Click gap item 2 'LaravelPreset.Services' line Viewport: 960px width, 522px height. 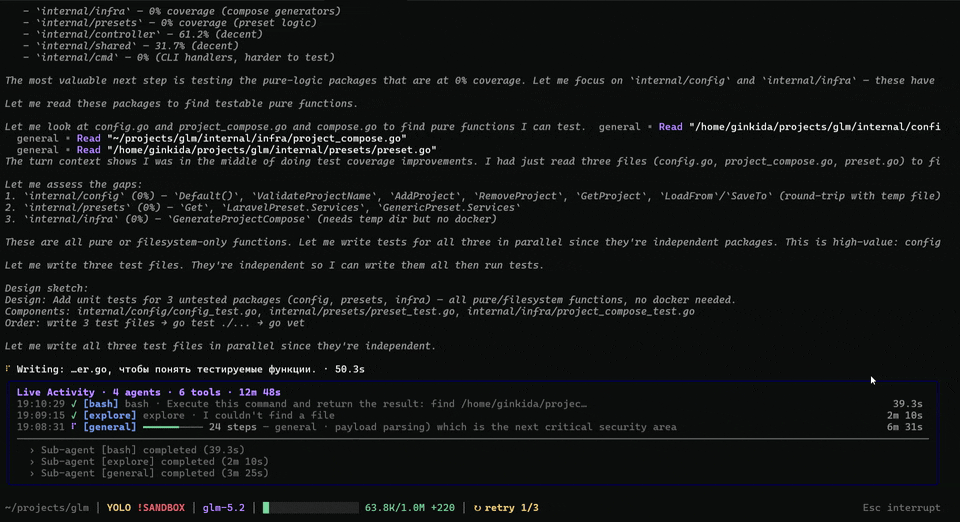pyautogui.click(x=263, y=207)
